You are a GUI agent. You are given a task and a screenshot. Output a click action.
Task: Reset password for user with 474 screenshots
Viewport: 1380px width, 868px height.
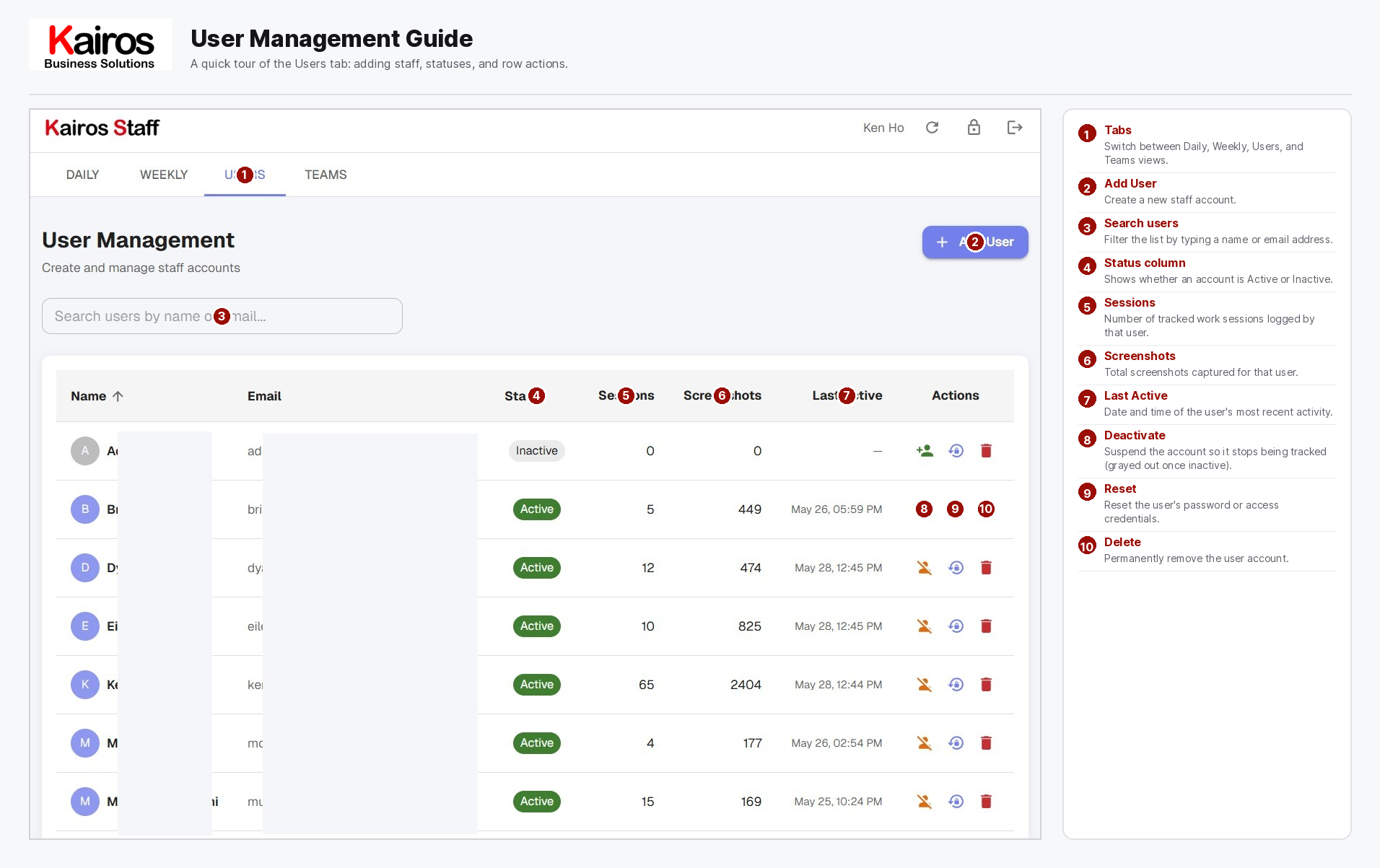(956, 568)
